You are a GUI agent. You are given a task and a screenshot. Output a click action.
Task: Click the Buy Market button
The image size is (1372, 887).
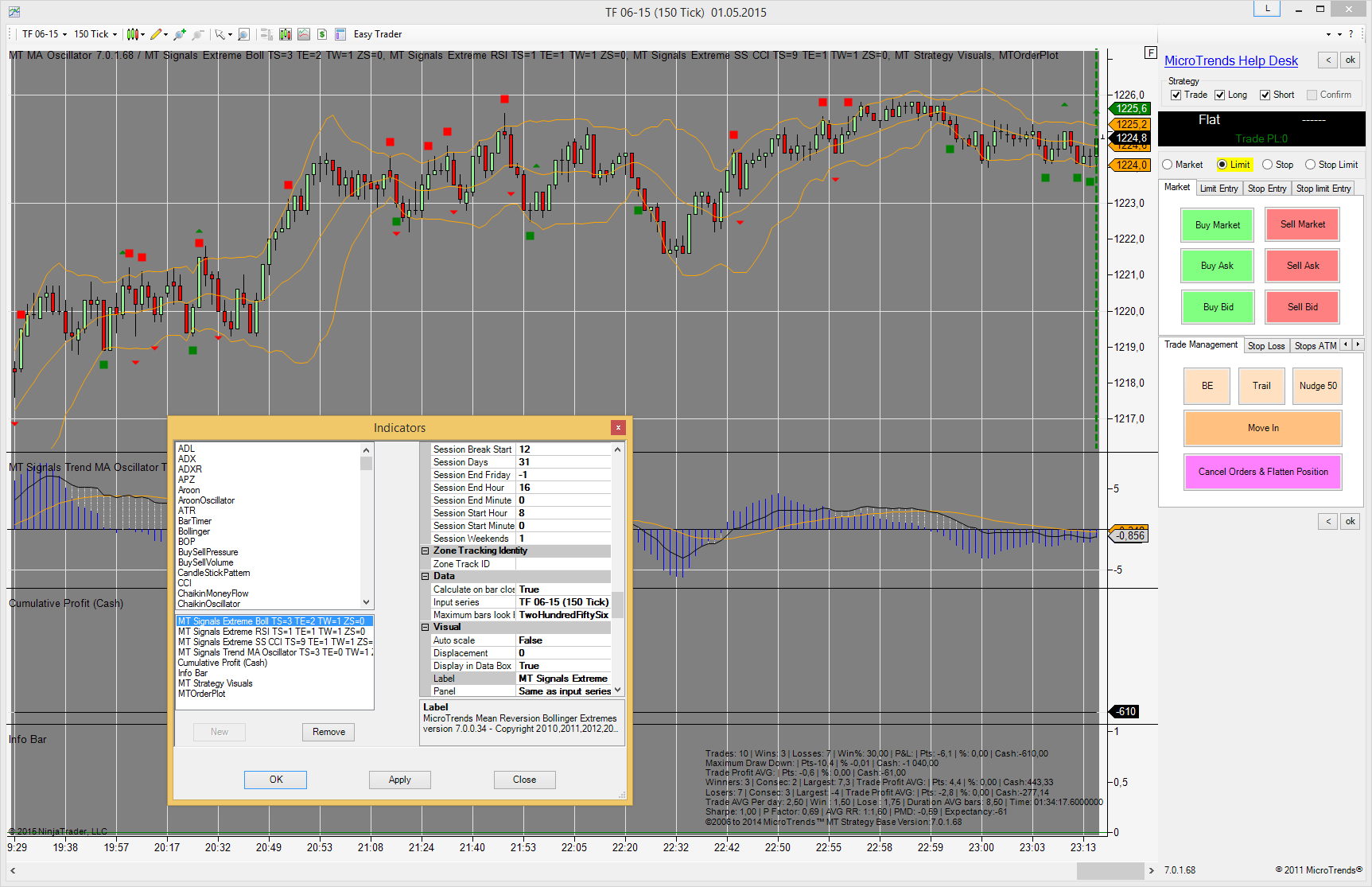[x=1217, y=225]
